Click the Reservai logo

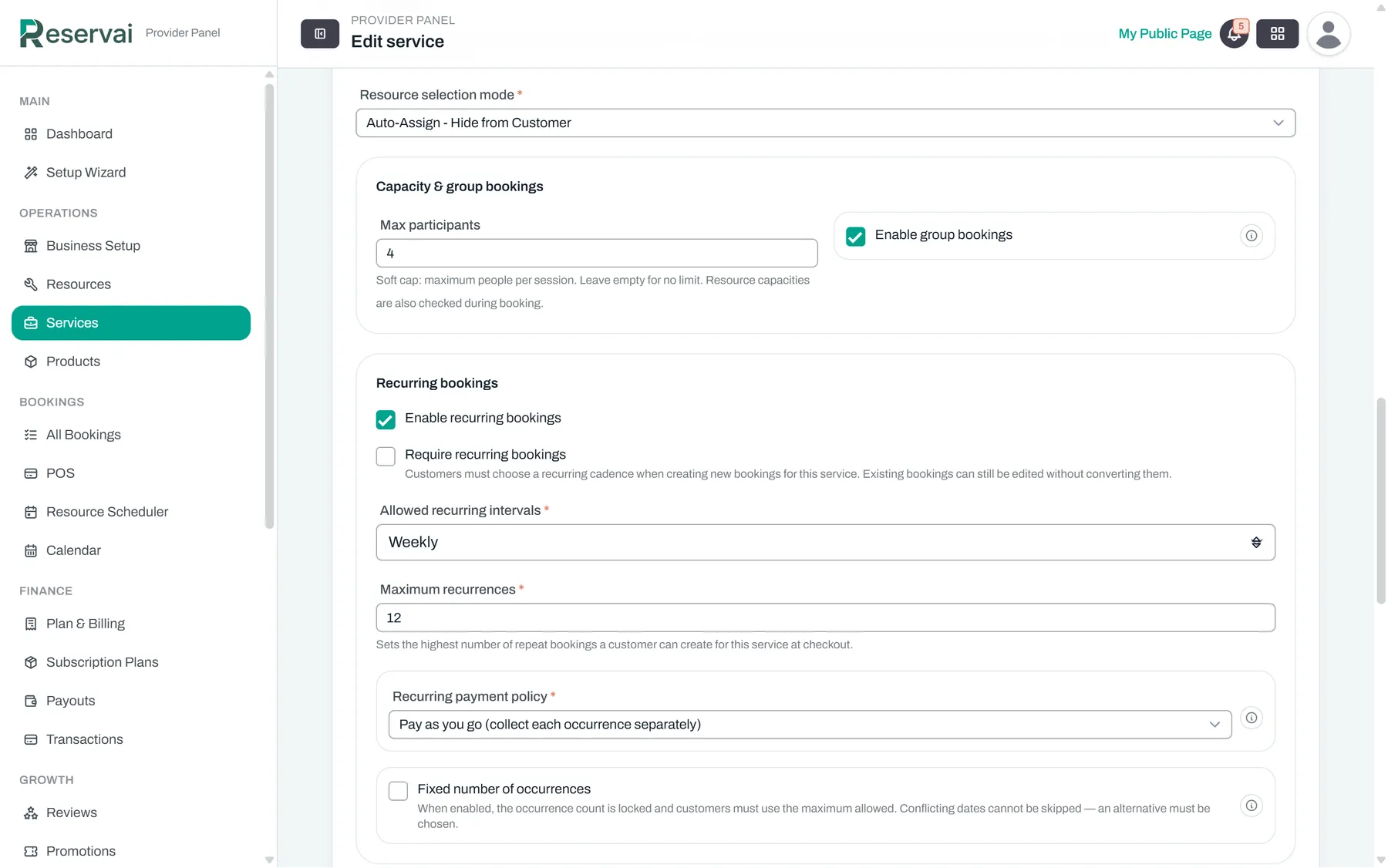pyautogui.click(x=76, y=33)
